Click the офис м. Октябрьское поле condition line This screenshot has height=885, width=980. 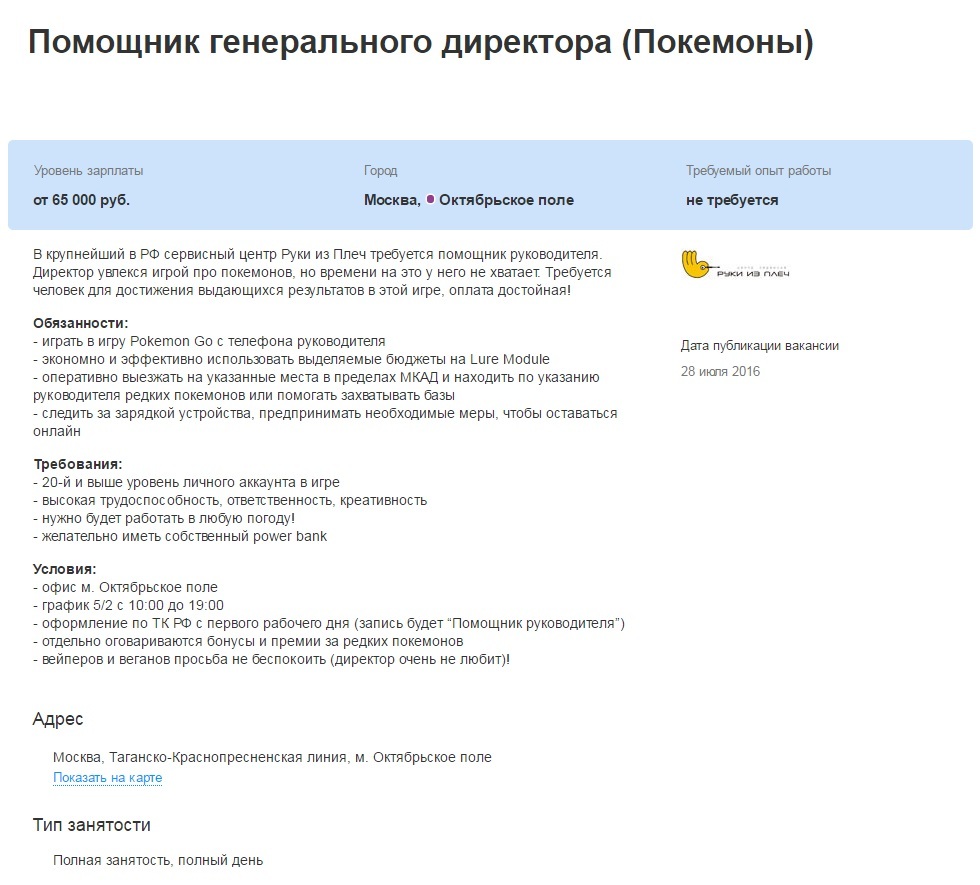coord(125,588)
